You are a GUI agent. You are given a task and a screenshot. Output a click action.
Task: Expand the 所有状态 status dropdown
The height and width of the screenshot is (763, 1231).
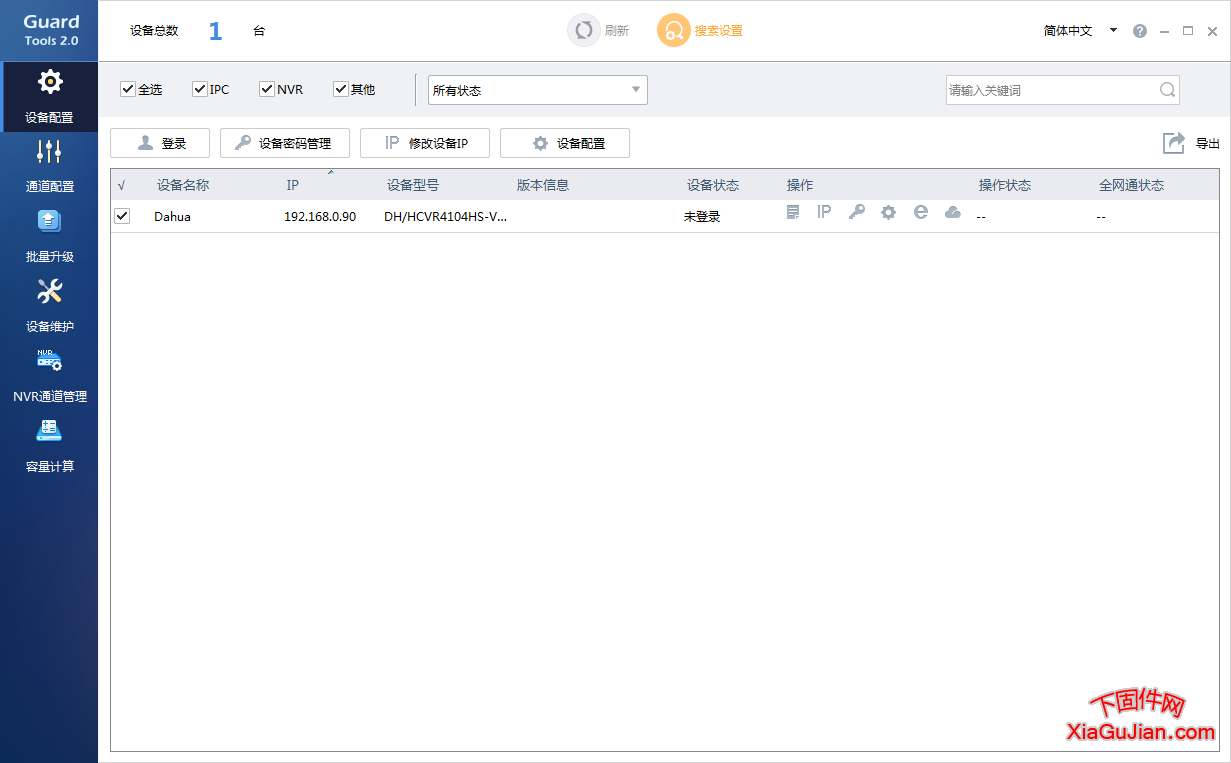tap(537, 90)
